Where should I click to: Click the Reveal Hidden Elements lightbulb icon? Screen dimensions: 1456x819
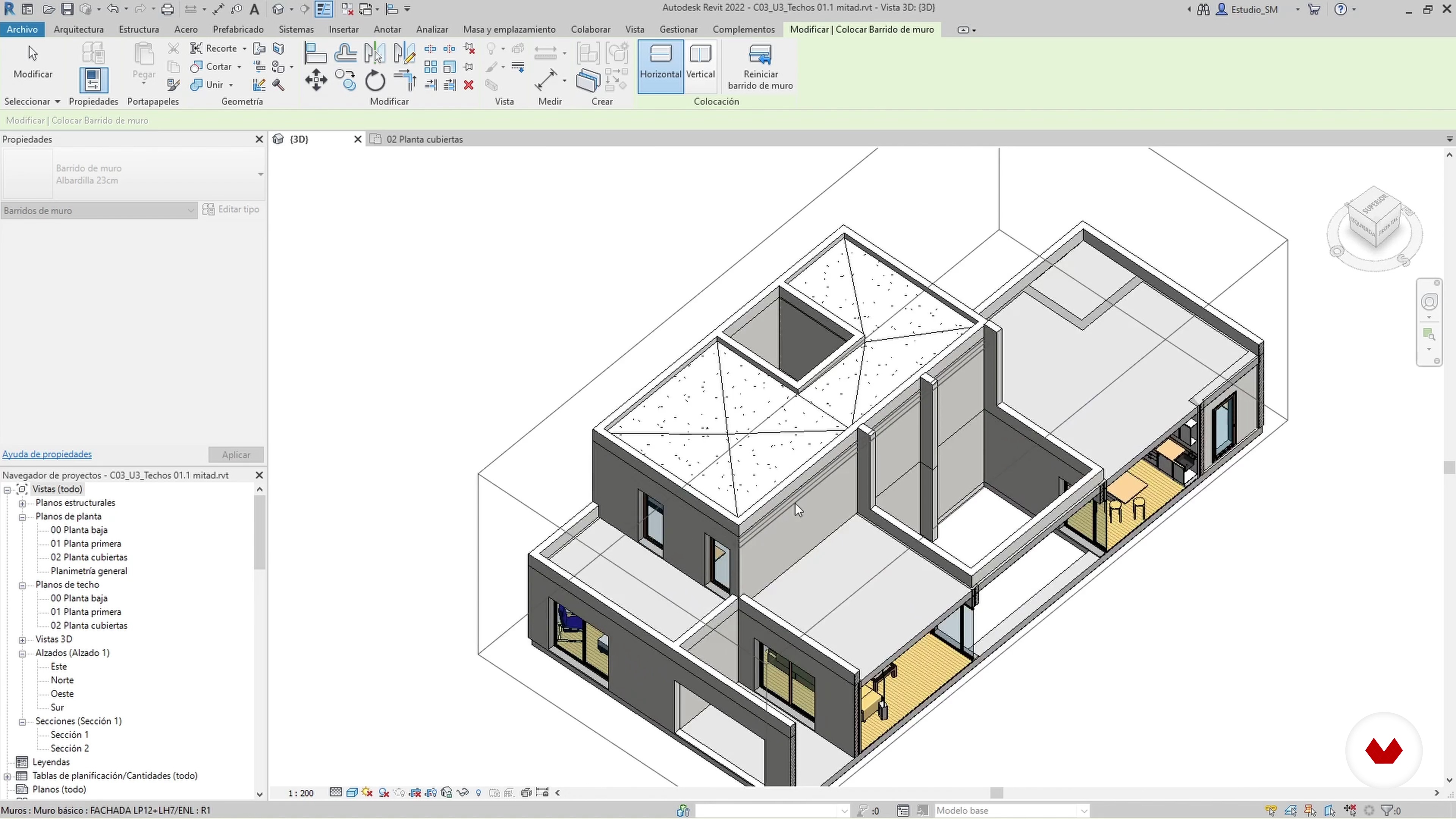(478, 793)
